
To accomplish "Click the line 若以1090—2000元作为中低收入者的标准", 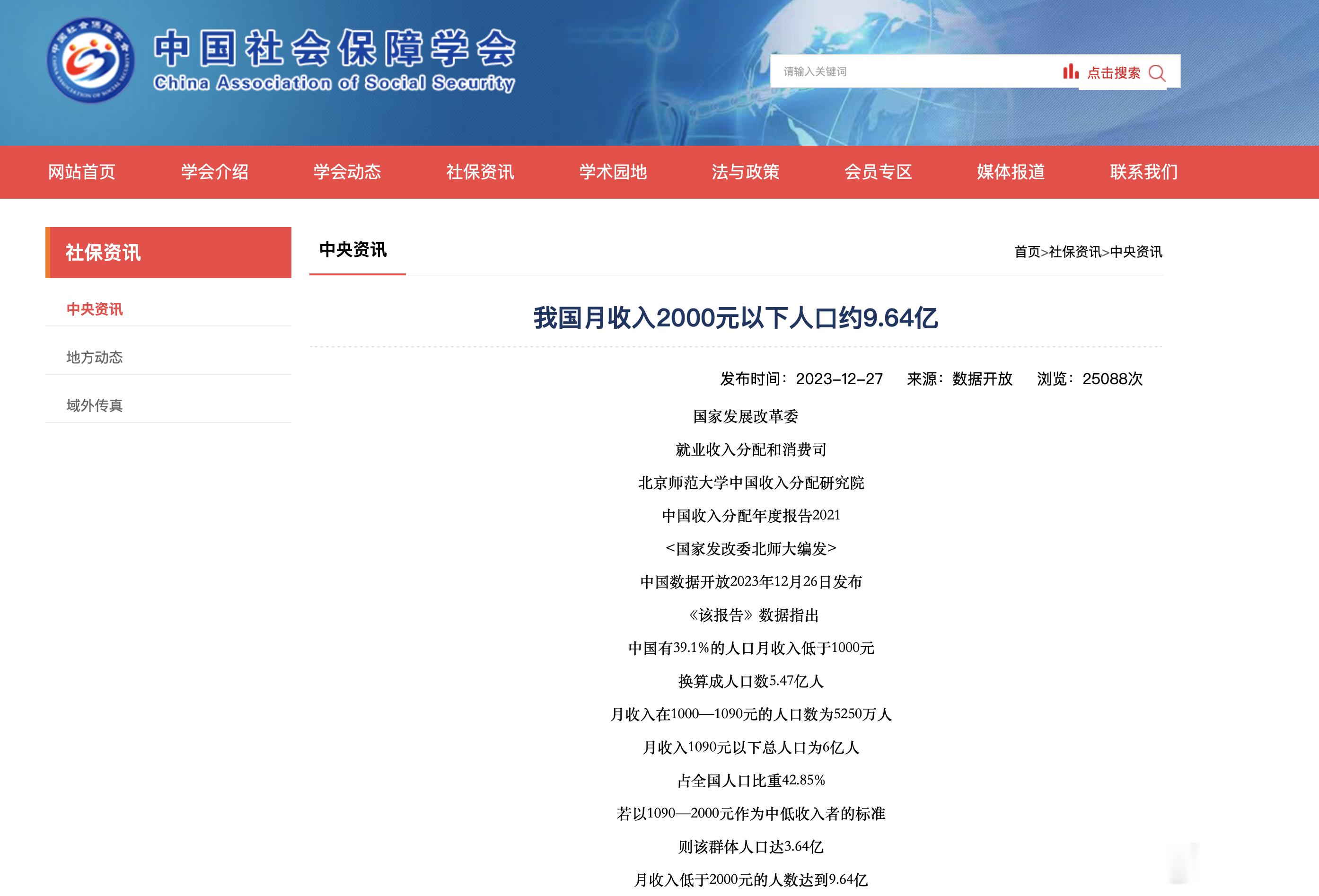I will 751,814.
